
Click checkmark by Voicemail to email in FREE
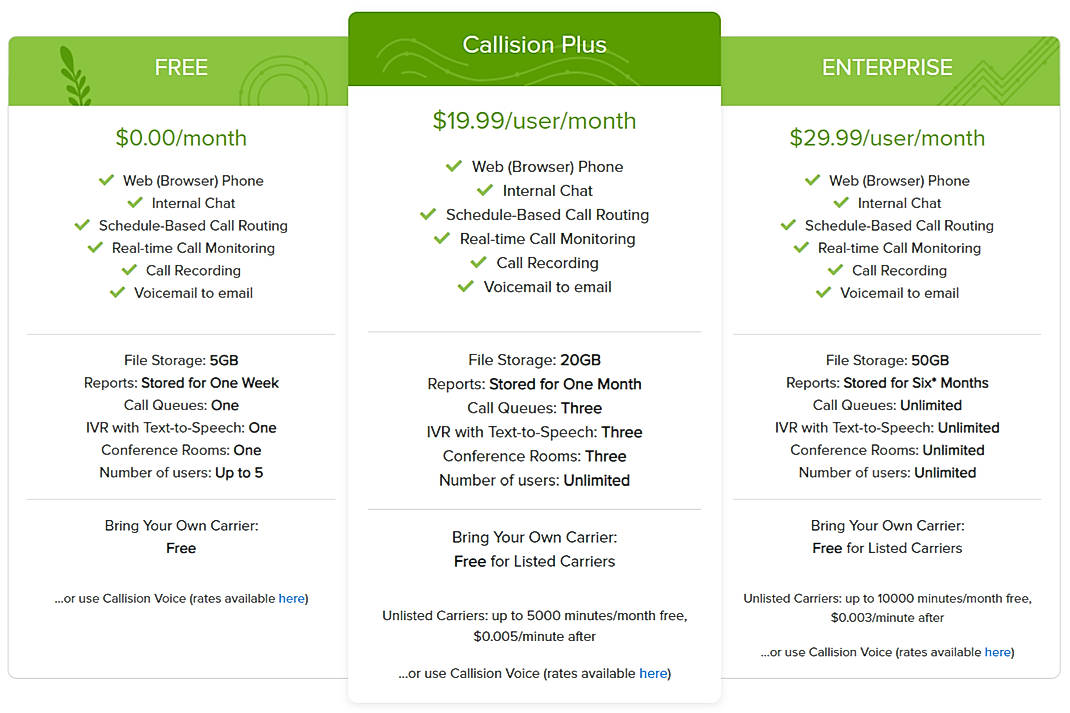pos(117,292)
